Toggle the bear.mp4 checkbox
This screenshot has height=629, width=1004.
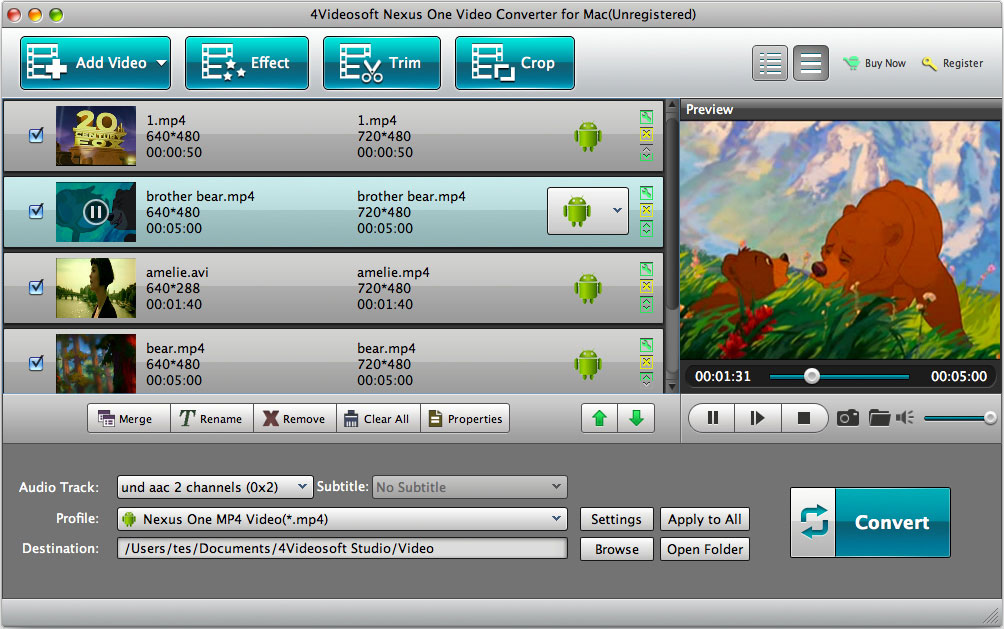(36, 363)
